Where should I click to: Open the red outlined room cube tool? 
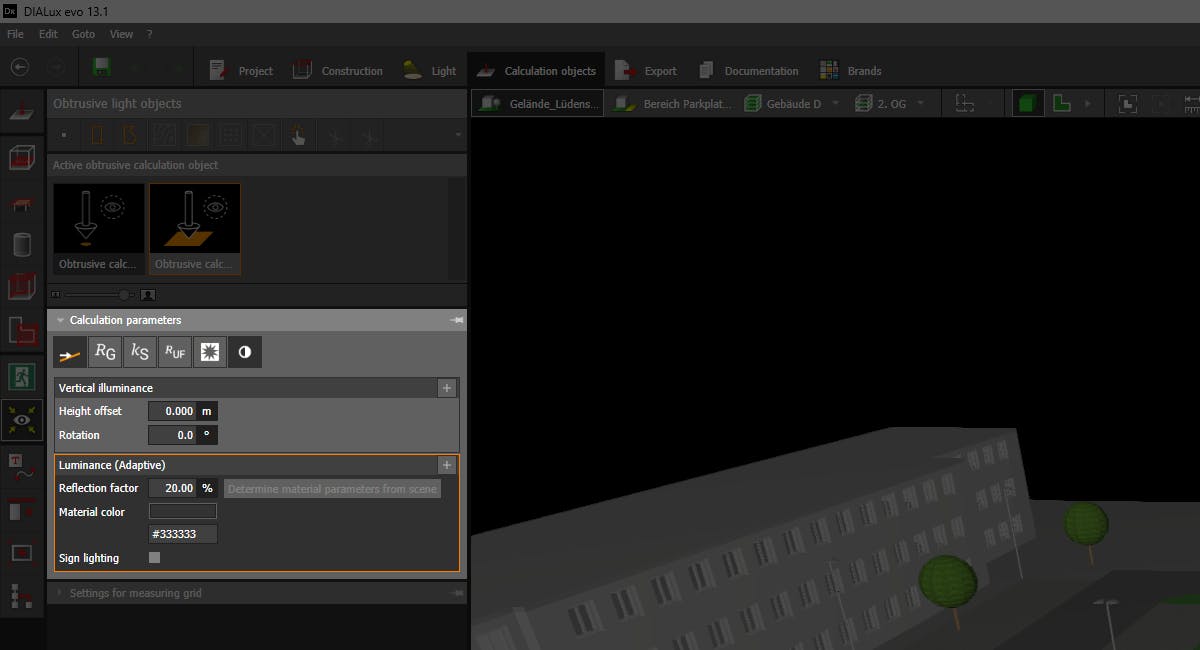(x=22, y=287)
